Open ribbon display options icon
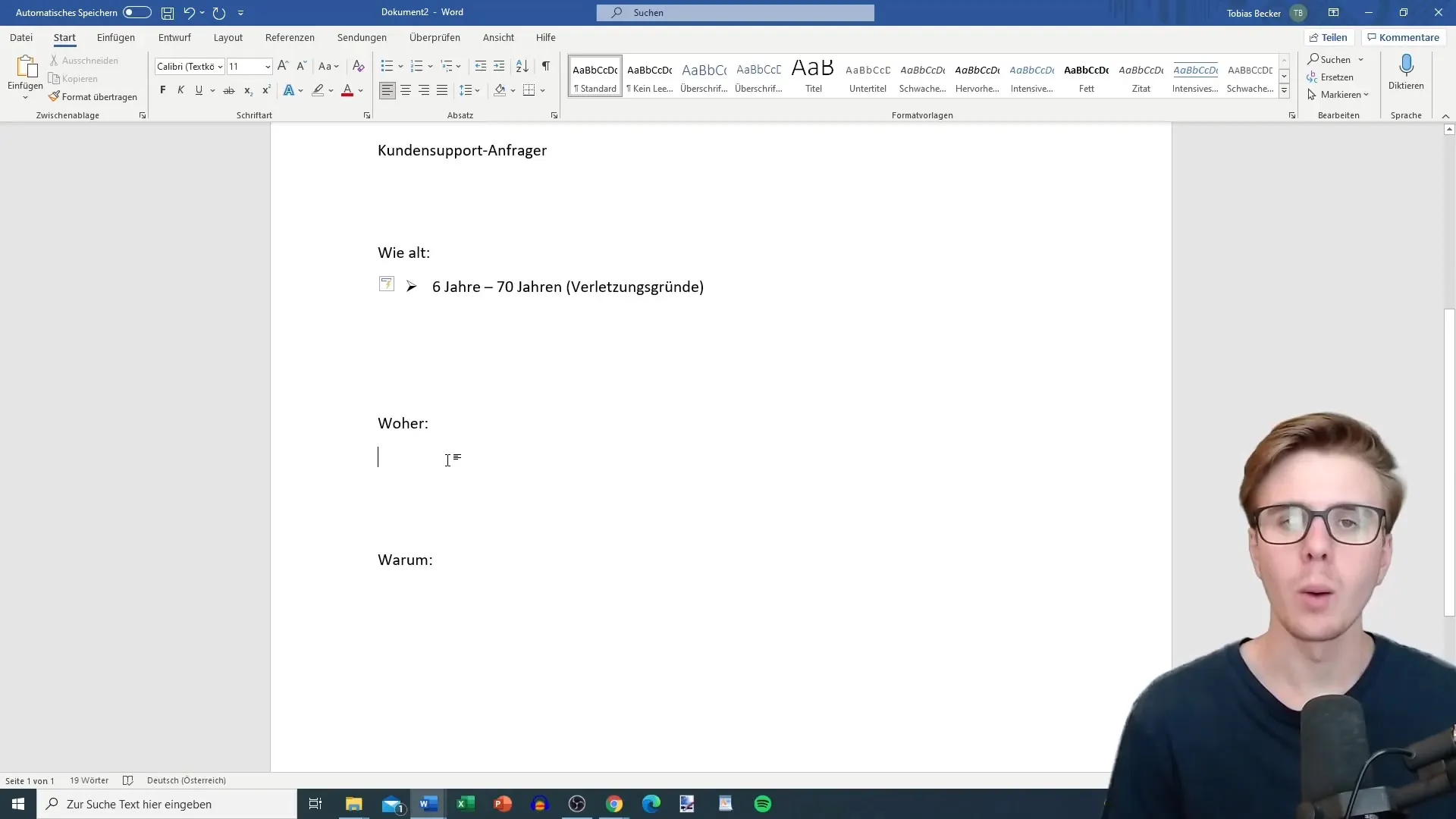The width and height of the screenshot is (1456, 819). click(1333, 12)
